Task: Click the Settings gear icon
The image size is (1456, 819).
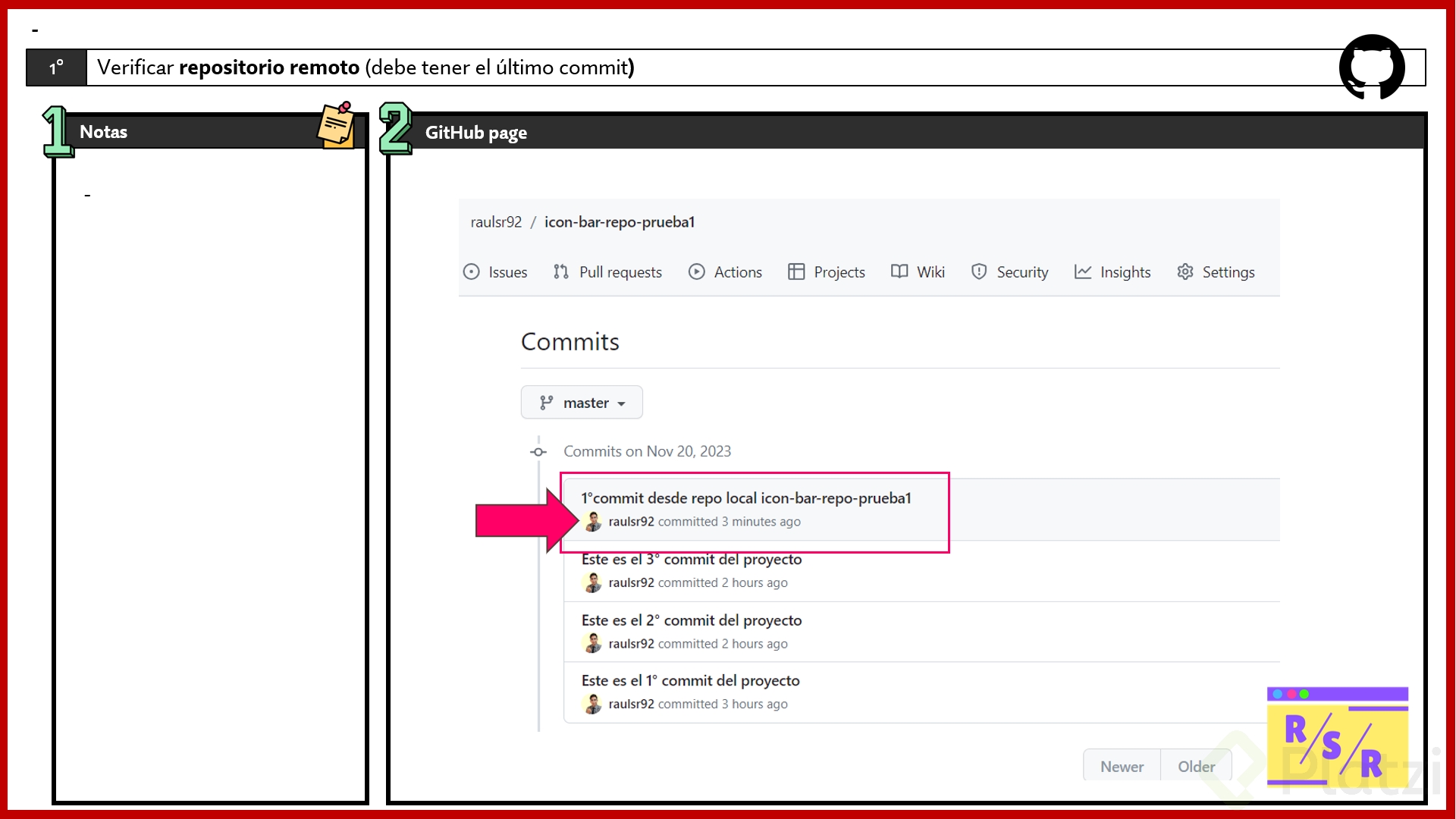Action: click(1185, 272)
